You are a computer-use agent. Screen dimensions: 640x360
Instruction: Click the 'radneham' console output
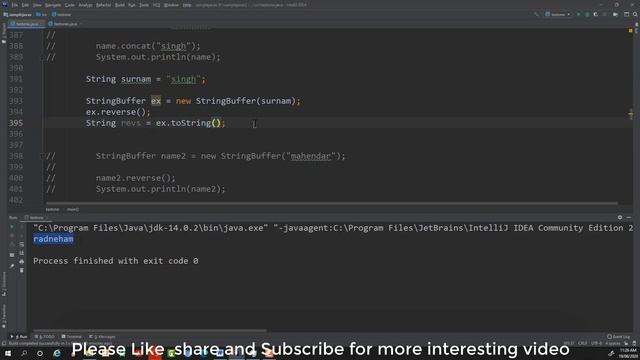[x=53, y=239]
